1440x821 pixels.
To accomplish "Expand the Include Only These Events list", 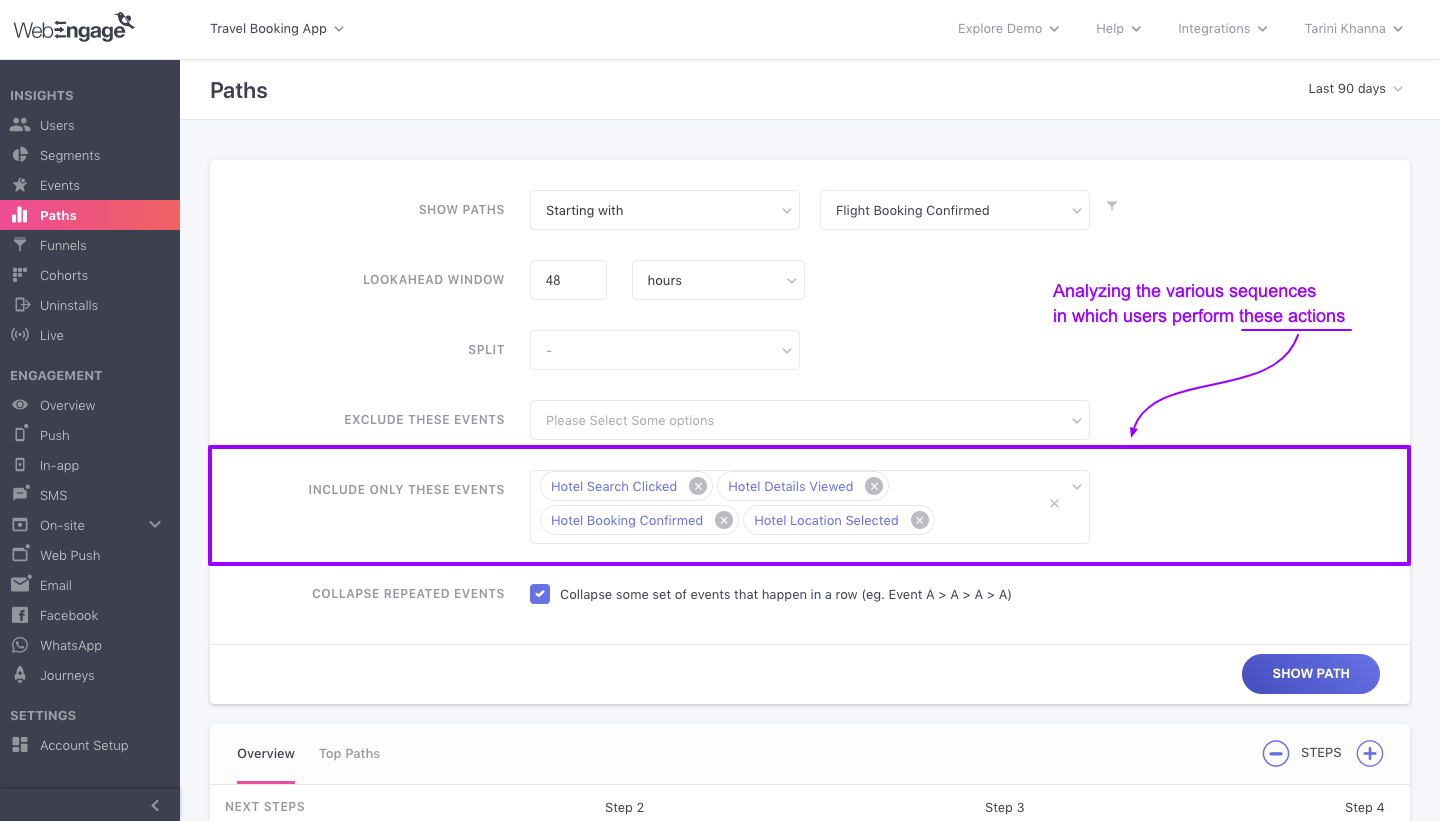I will [1077, 487].
